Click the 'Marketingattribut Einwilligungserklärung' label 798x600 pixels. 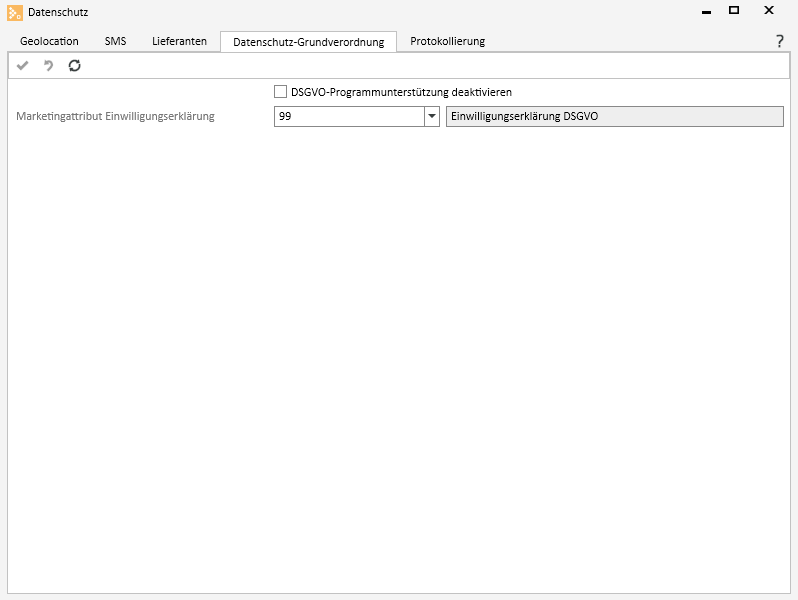point(115,116)
